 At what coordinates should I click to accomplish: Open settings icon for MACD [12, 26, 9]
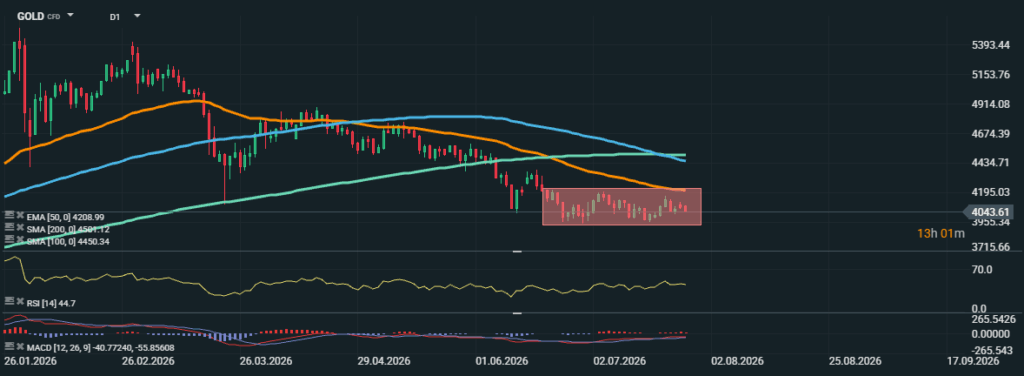(9, 345)
